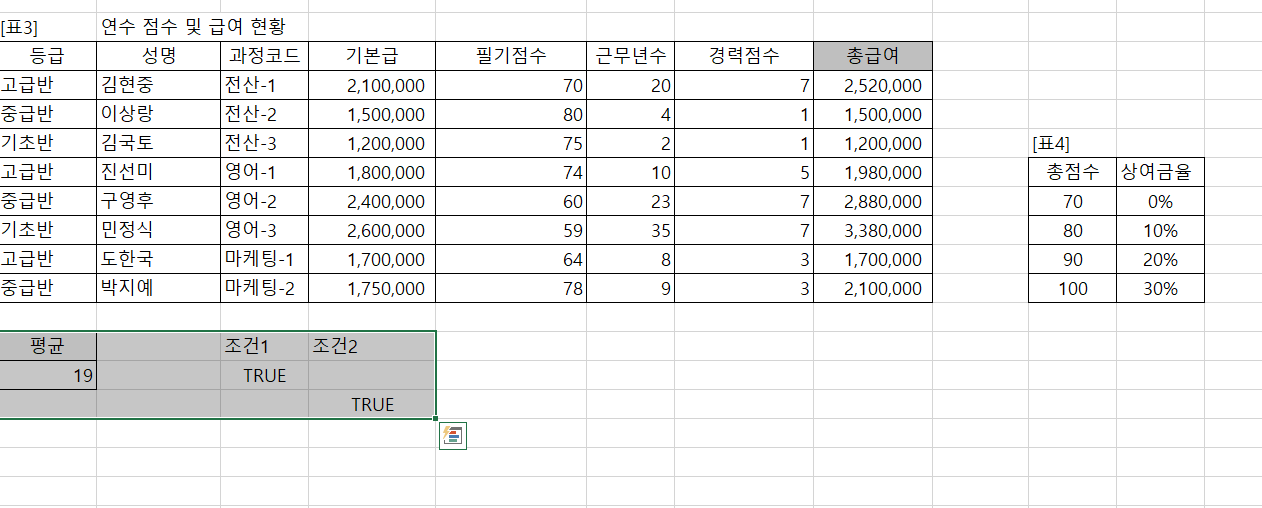This screenshot has height=508, width=1262.
Task: Select the 총급여 header cell
Action: [872, 56]
